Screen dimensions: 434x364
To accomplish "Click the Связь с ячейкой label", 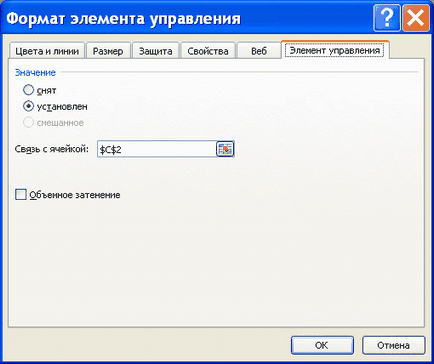I will click(52, 149).
